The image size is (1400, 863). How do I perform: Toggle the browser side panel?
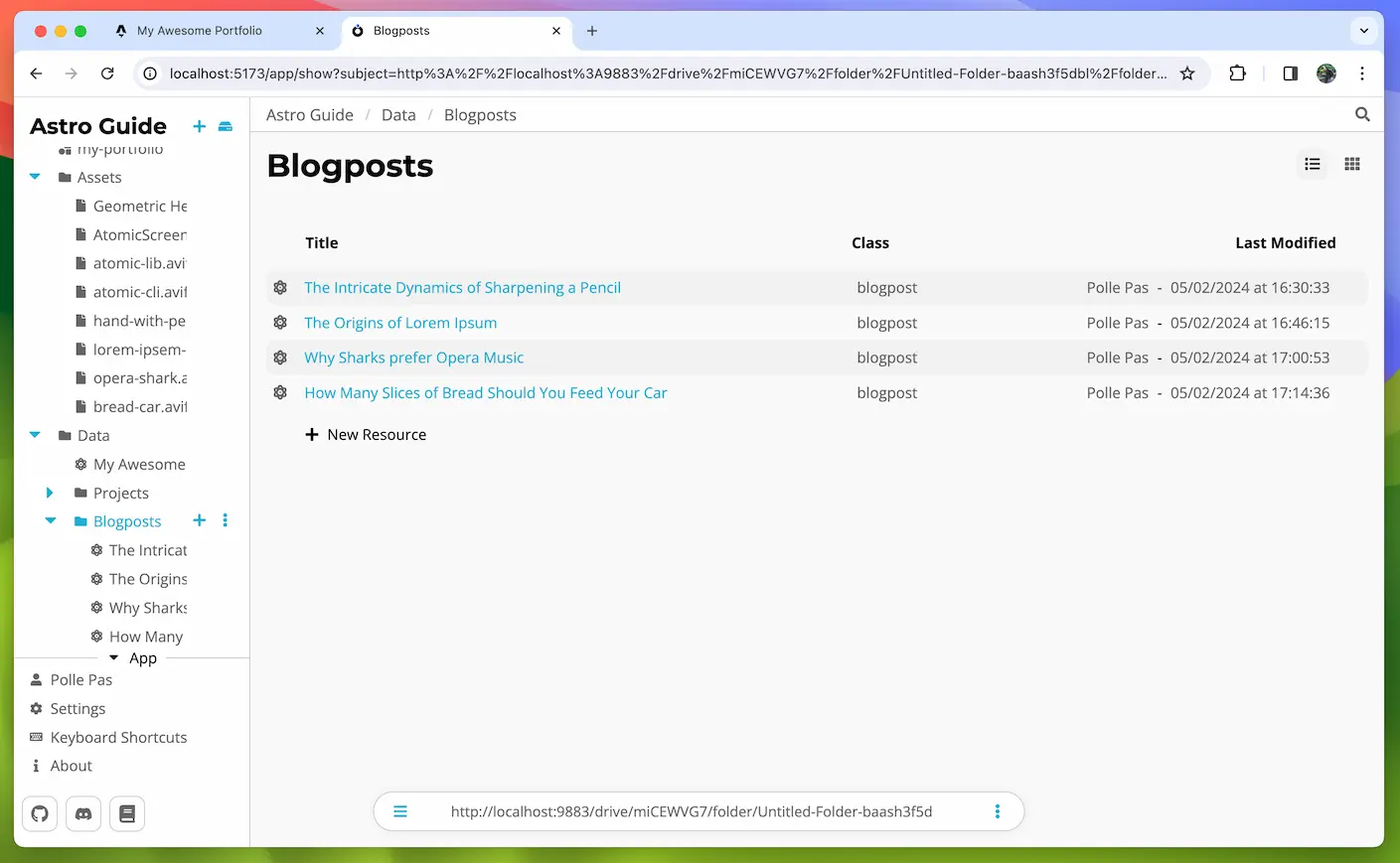click(x=1291, y=73)
